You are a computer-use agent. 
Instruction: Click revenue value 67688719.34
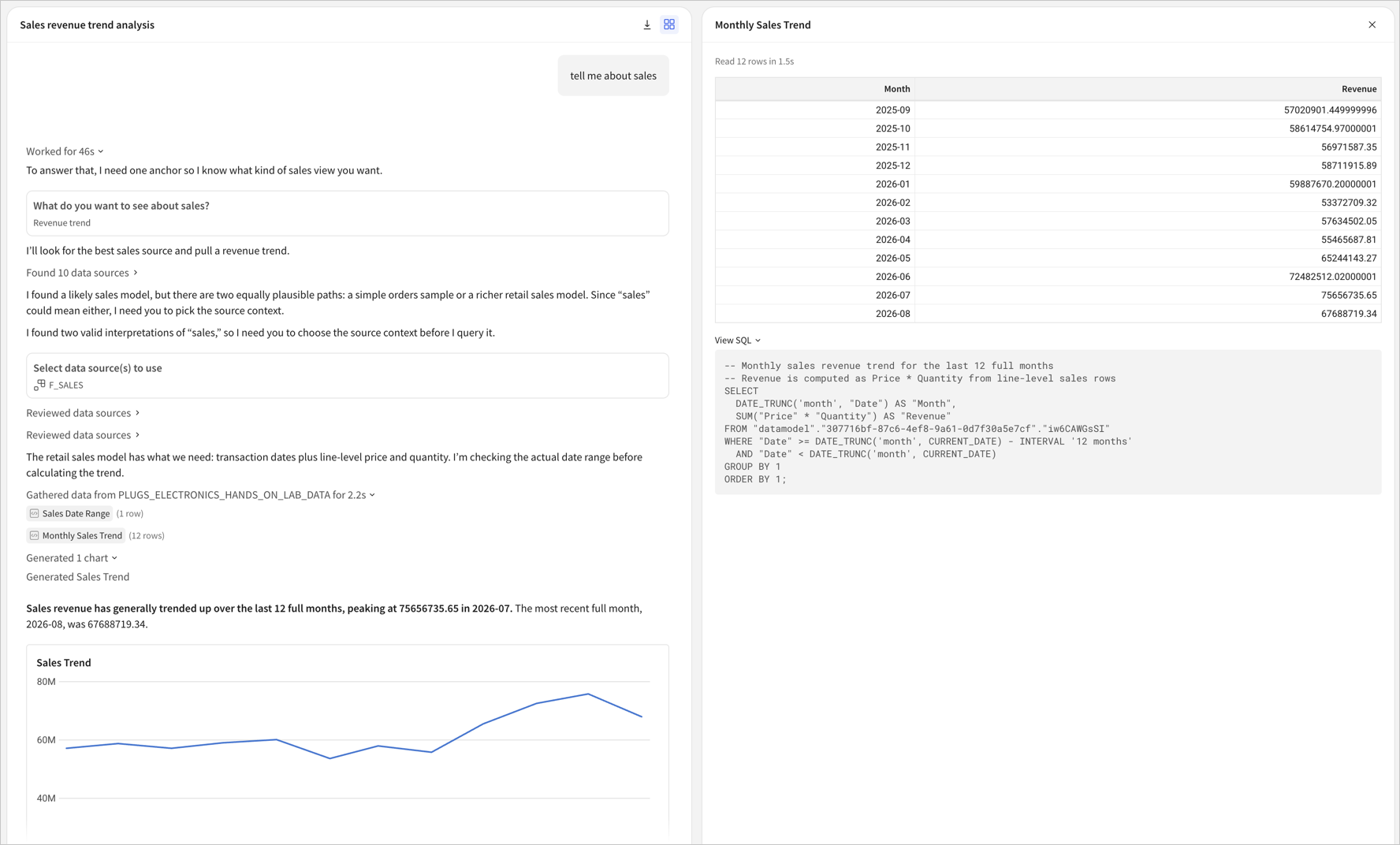(x=1349, y=314)
